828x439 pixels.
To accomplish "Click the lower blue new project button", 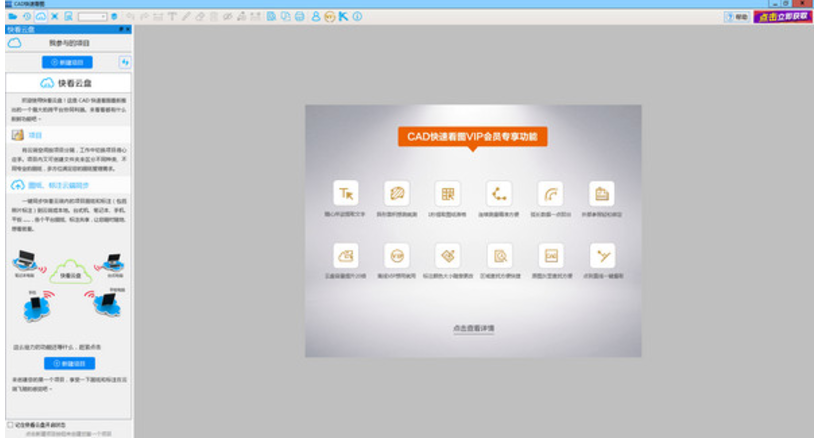I will click(x=69, y=363).
